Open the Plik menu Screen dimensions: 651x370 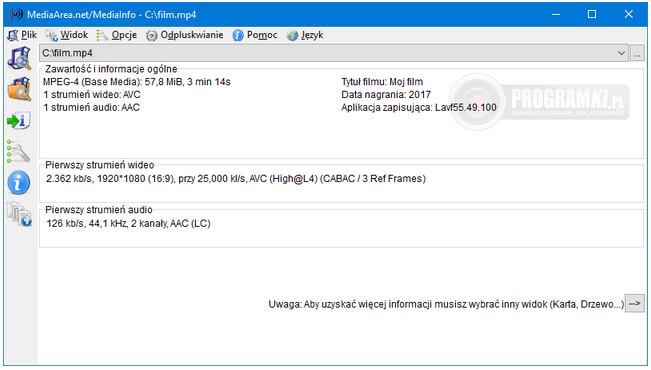point(22,35)
